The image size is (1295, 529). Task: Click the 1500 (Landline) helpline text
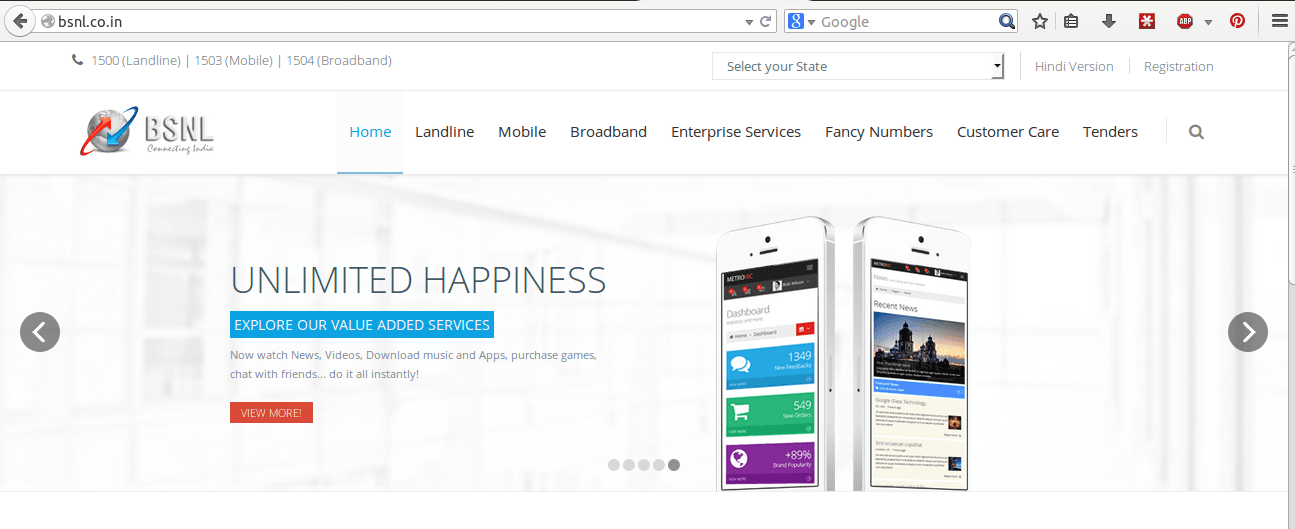136,60
